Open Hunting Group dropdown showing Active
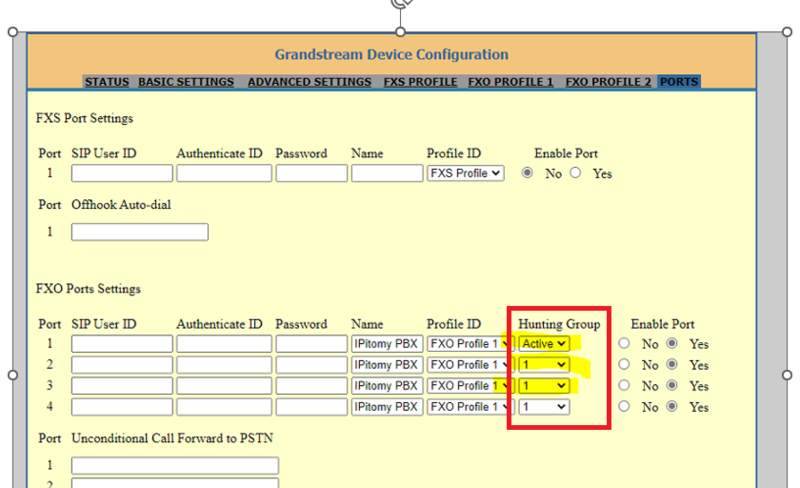The height and width of the screenshot is (488, 800). click(543, 344)
